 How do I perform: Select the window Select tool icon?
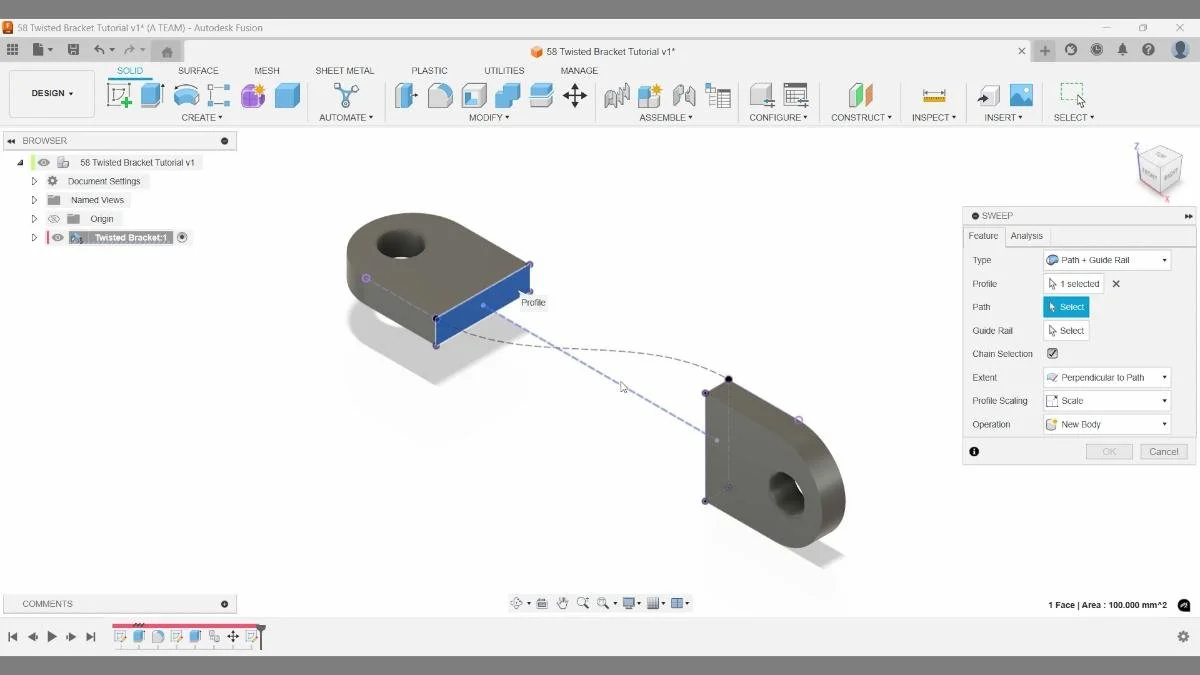pos(1073,95)
